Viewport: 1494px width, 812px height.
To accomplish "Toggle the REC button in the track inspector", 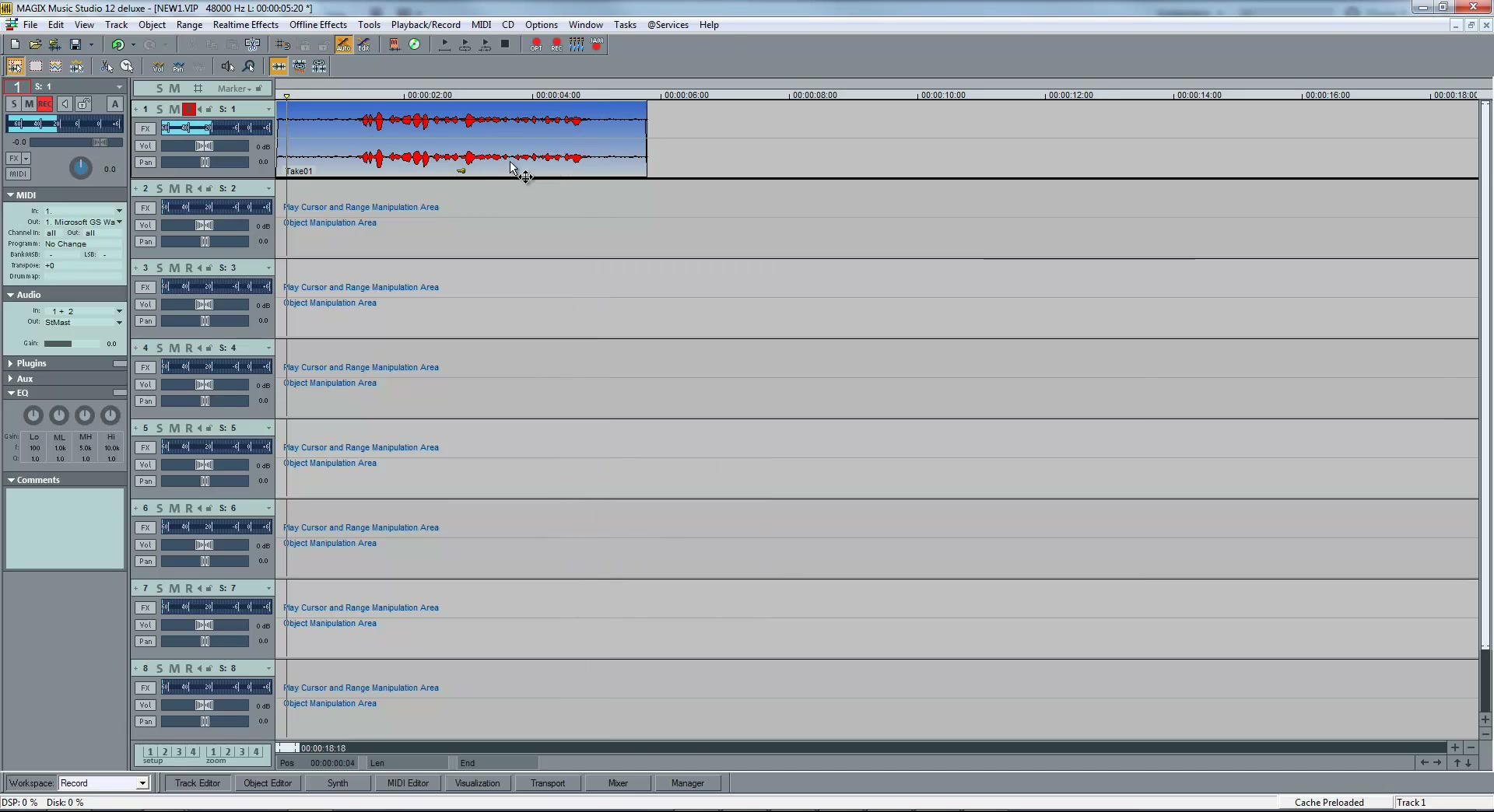I will click(x=44, y=103).
